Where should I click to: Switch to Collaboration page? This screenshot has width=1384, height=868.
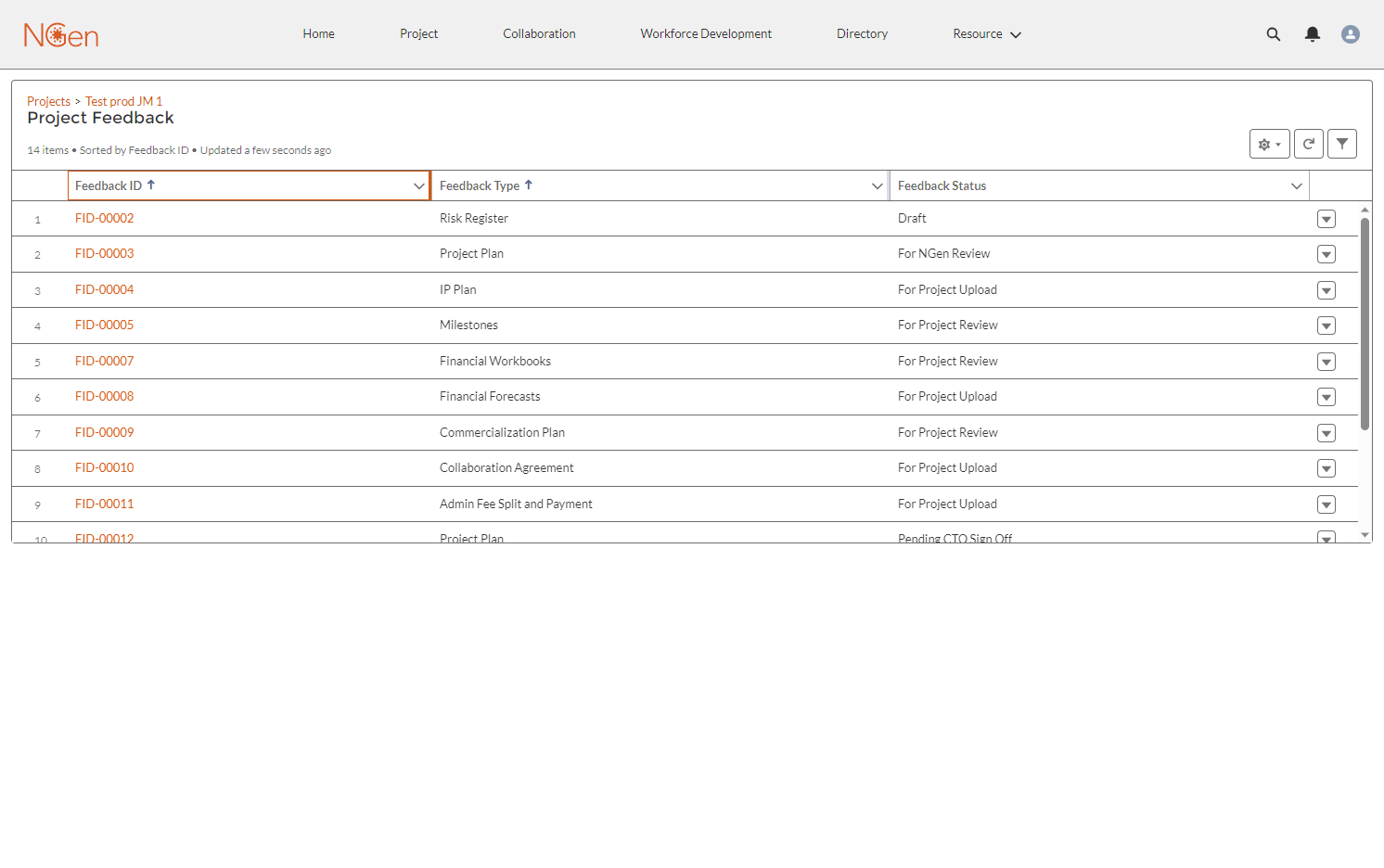[x=539, y=34]
